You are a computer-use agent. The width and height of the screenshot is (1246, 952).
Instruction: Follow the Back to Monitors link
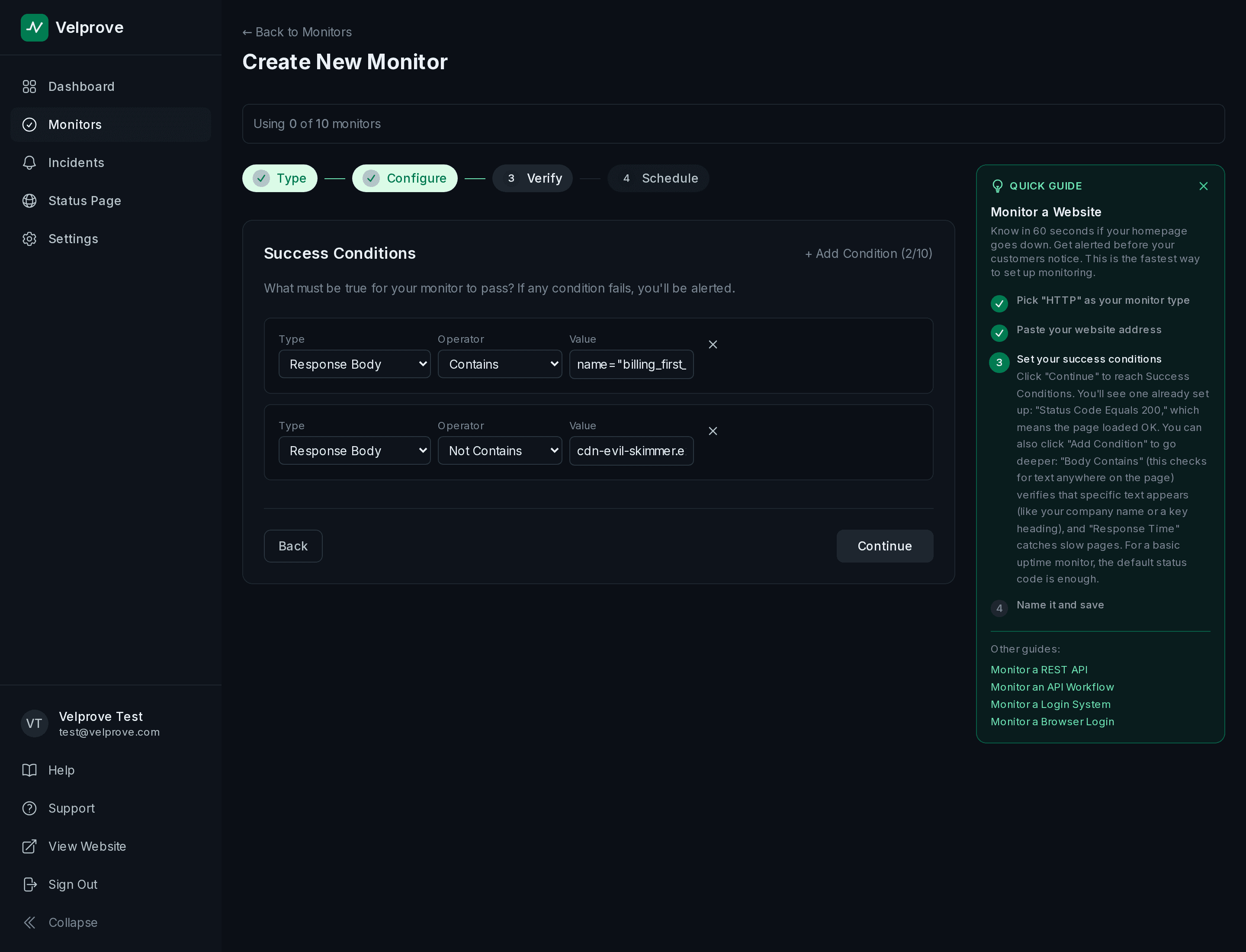[x=297, y=32]
